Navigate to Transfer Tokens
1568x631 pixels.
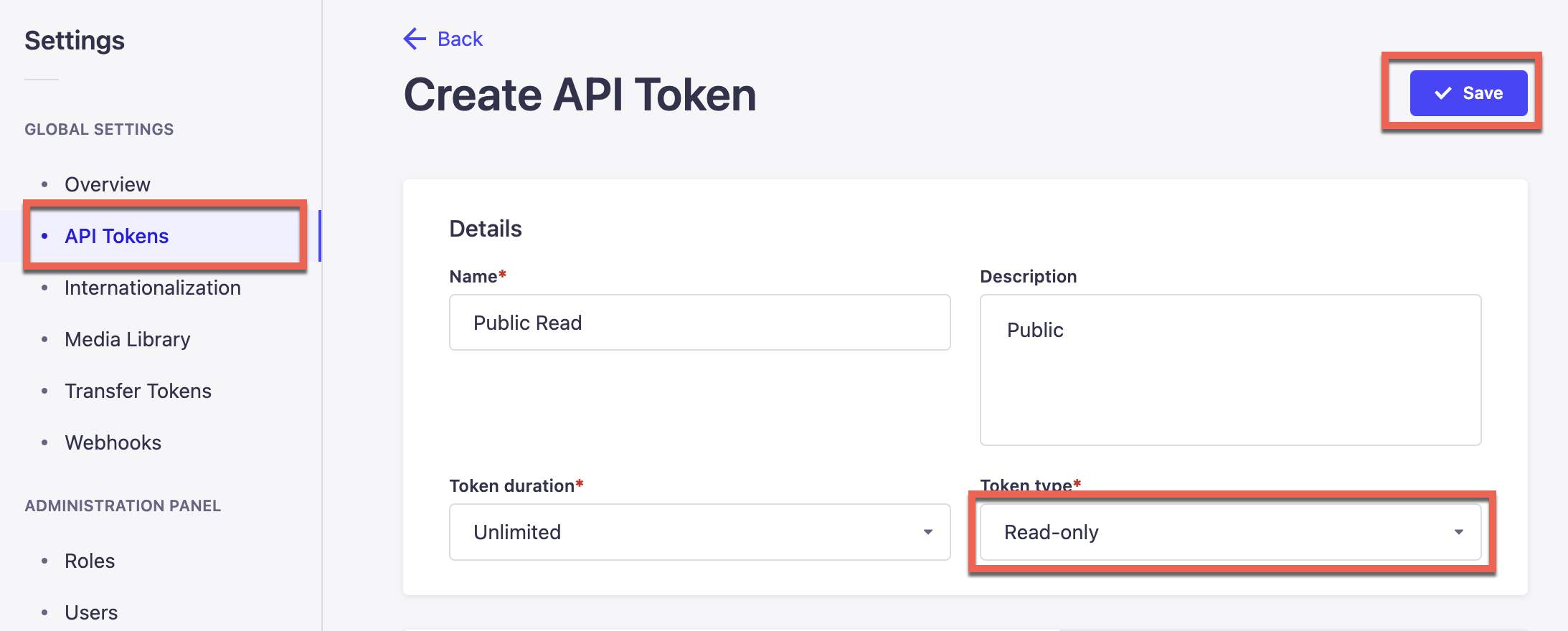[x=138, y=391]
